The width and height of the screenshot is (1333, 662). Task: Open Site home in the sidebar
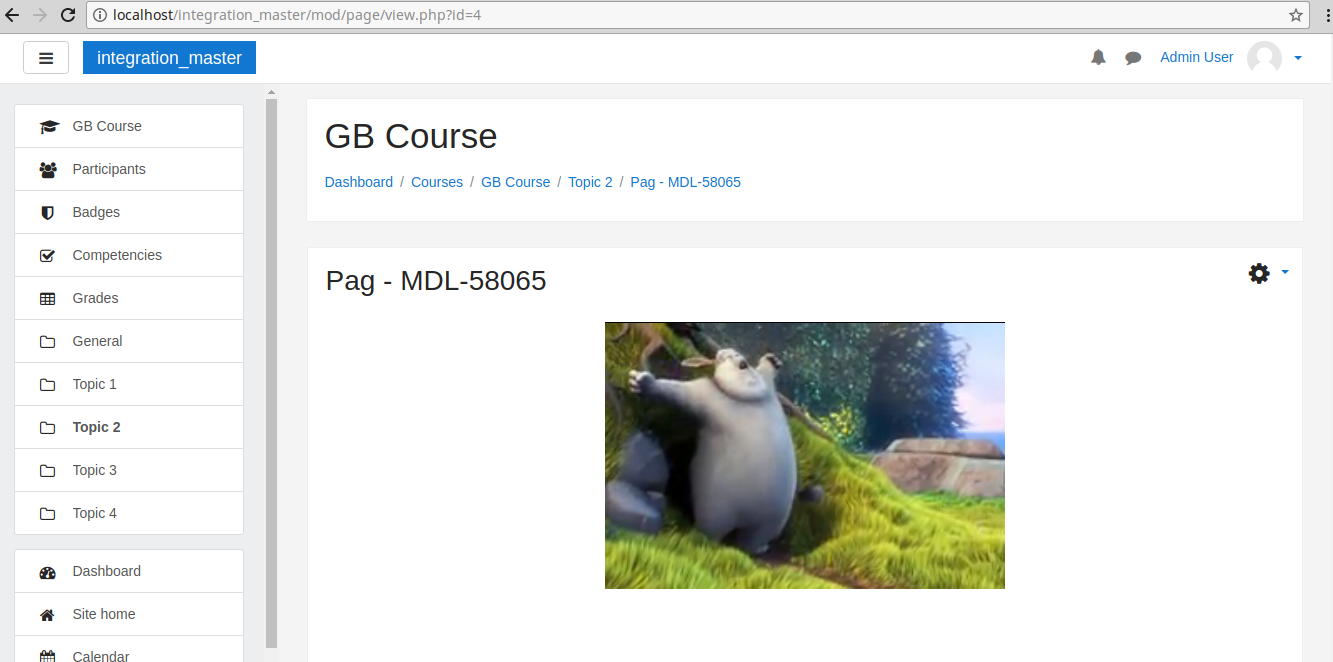(x=129, y=614)
